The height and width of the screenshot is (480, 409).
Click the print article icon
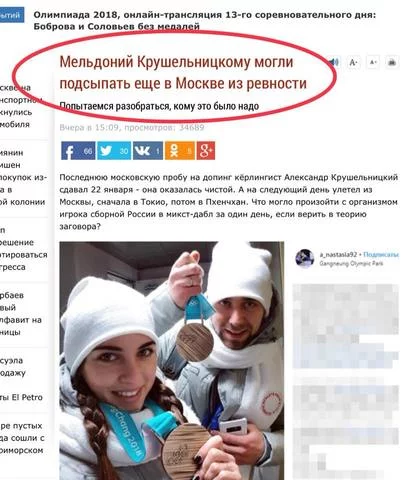392,62
